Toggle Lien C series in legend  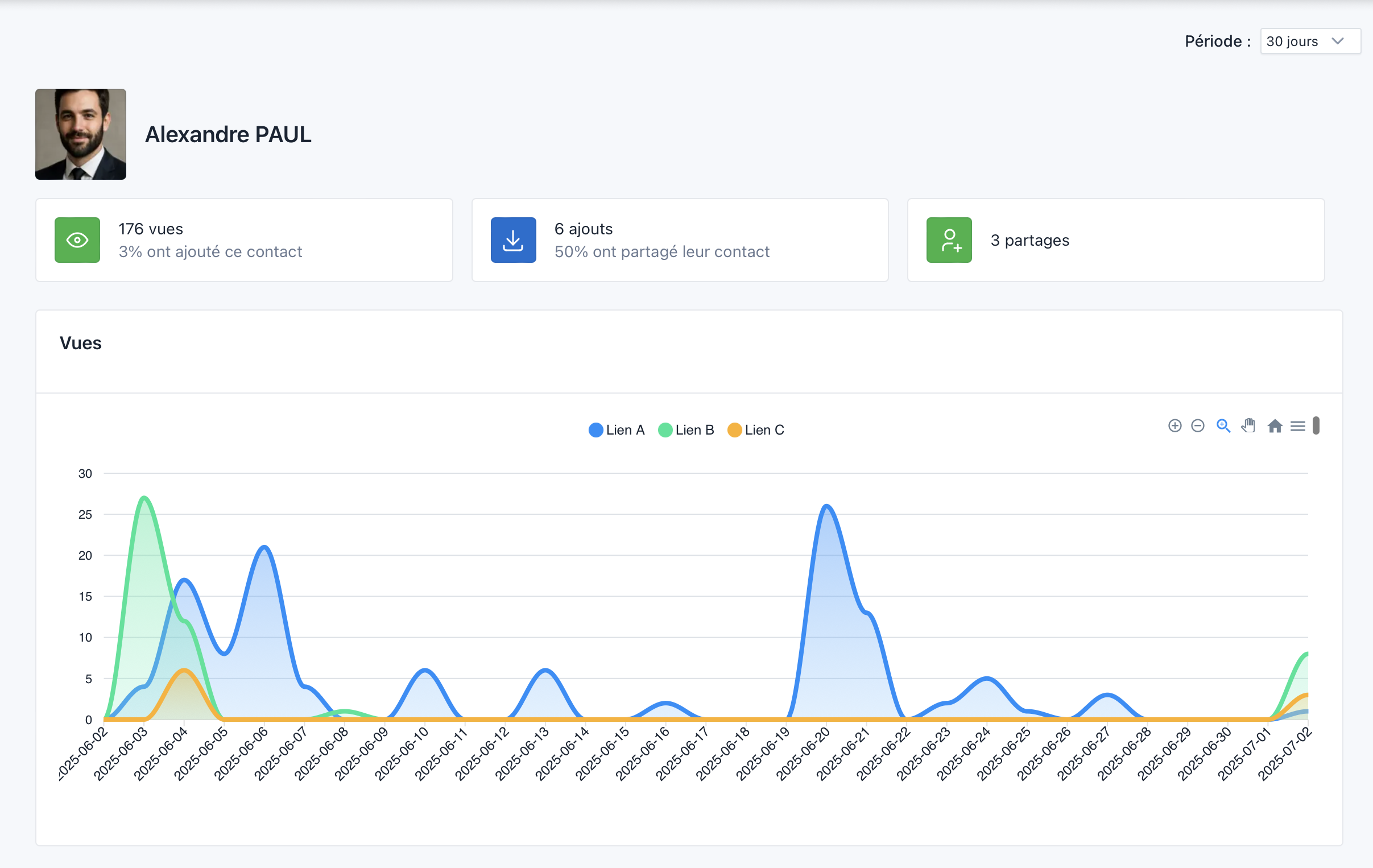[x=764, y=430]
